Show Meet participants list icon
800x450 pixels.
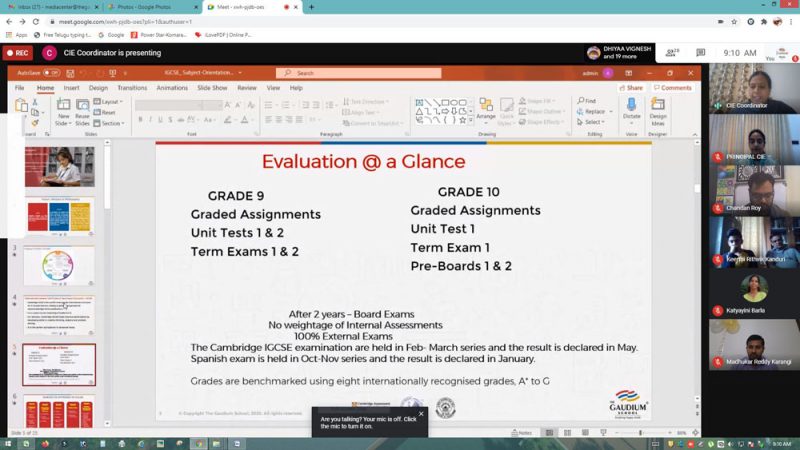(672, 53)
